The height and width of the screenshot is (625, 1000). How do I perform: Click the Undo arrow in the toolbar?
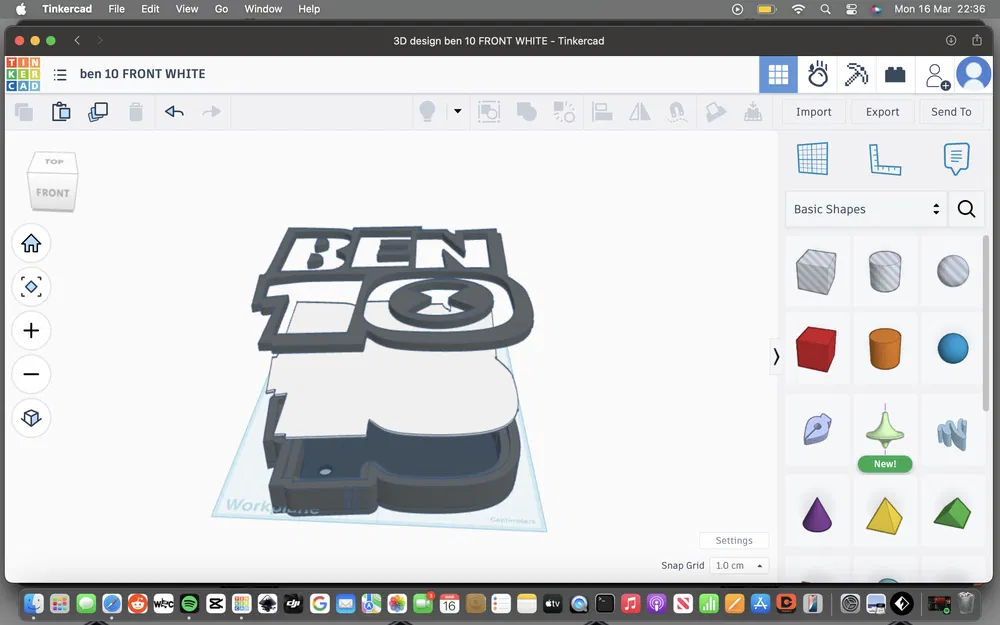[x=174, y=112]
